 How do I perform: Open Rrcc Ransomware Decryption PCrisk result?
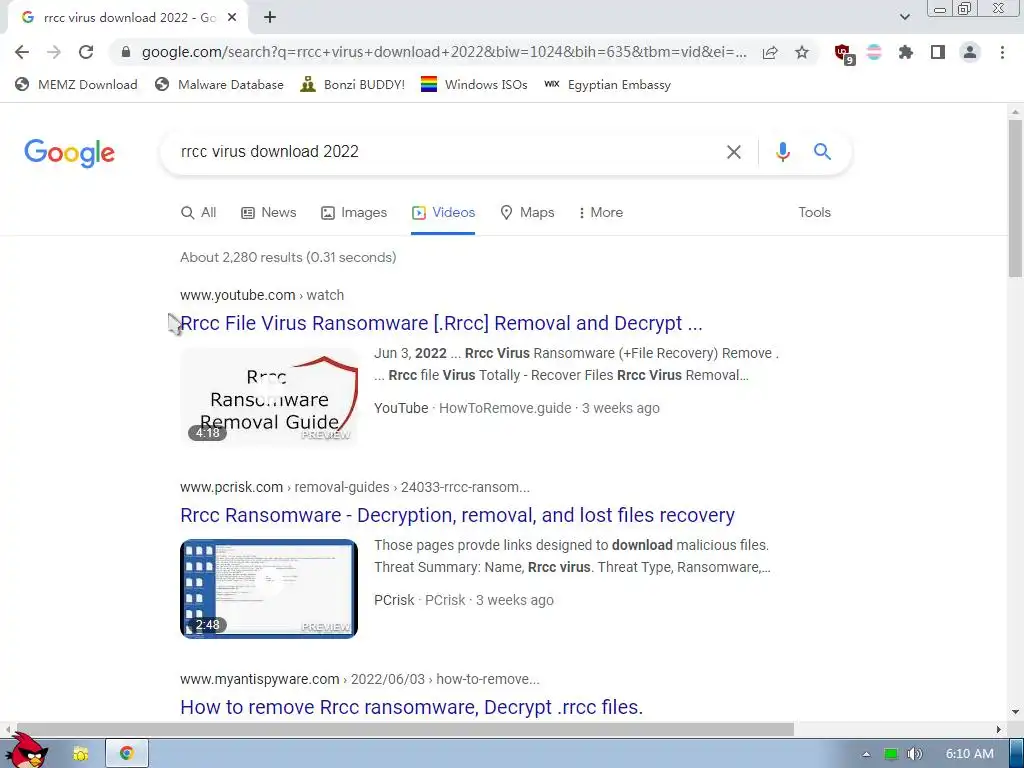pos(457,515)
